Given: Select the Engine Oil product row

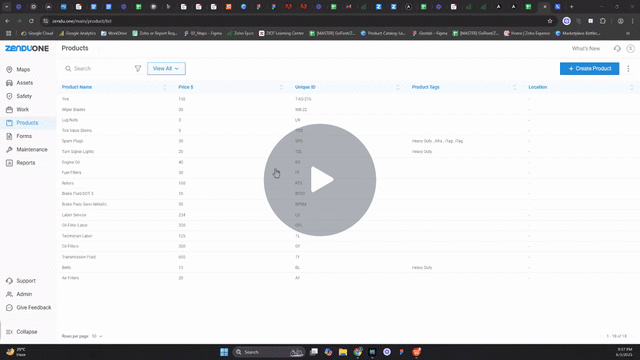Looking at the screenshot, I should coord(349,162).
